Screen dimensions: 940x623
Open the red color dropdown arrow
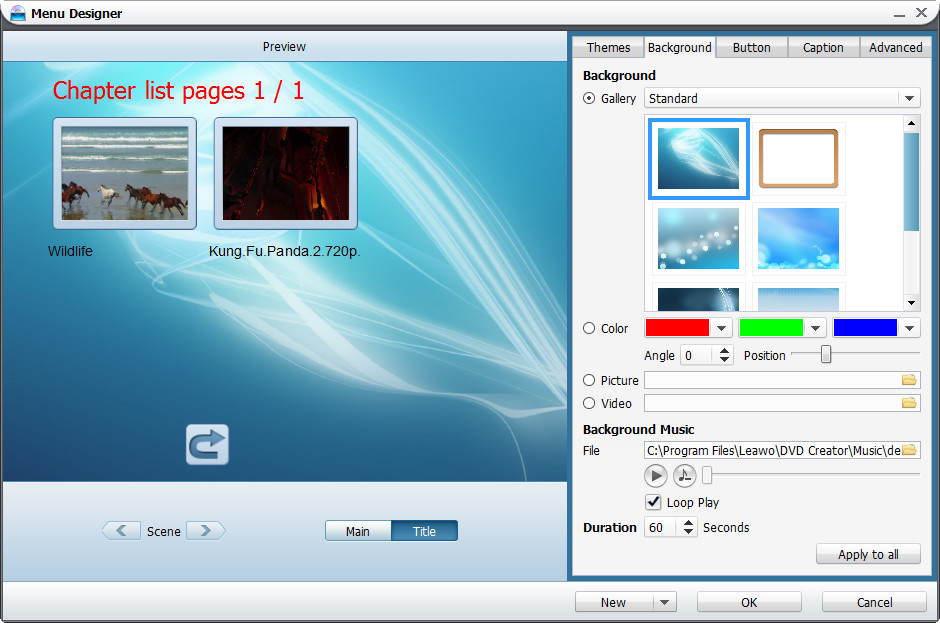pos(721,328)
